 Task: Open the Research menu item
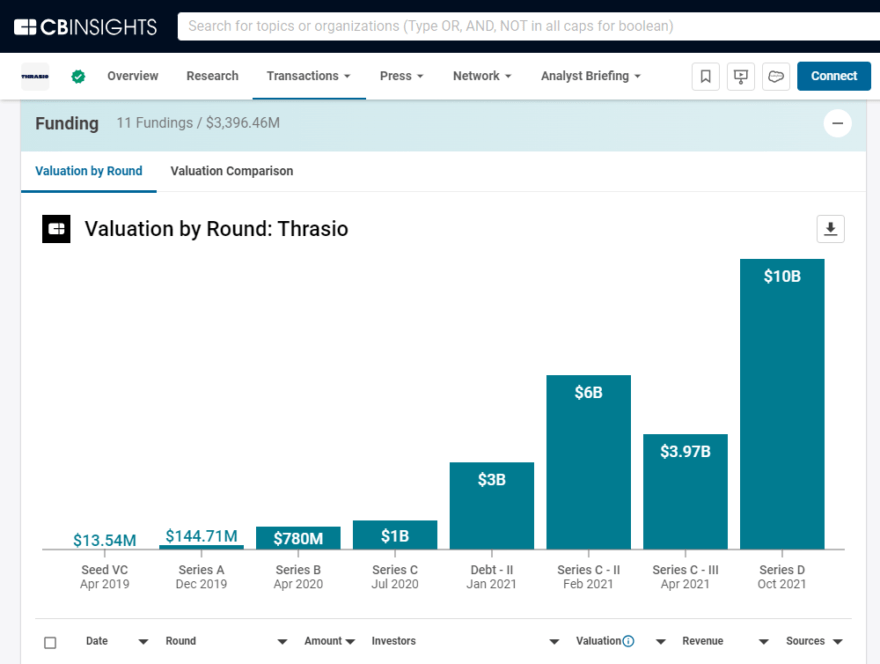(x=212, y=76)
